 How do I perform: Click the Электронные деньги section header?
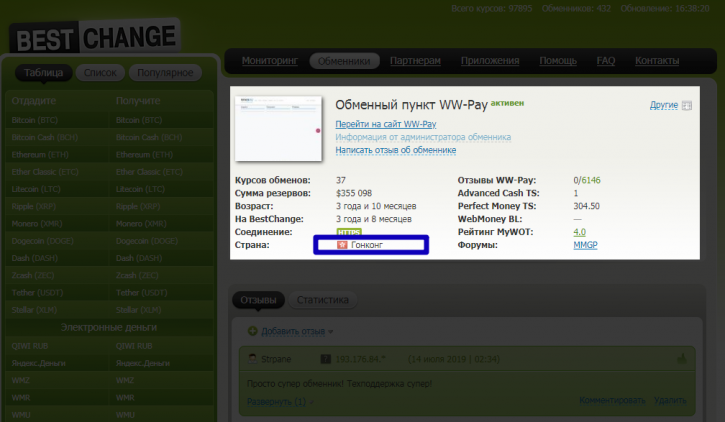(x=109, y=327)
